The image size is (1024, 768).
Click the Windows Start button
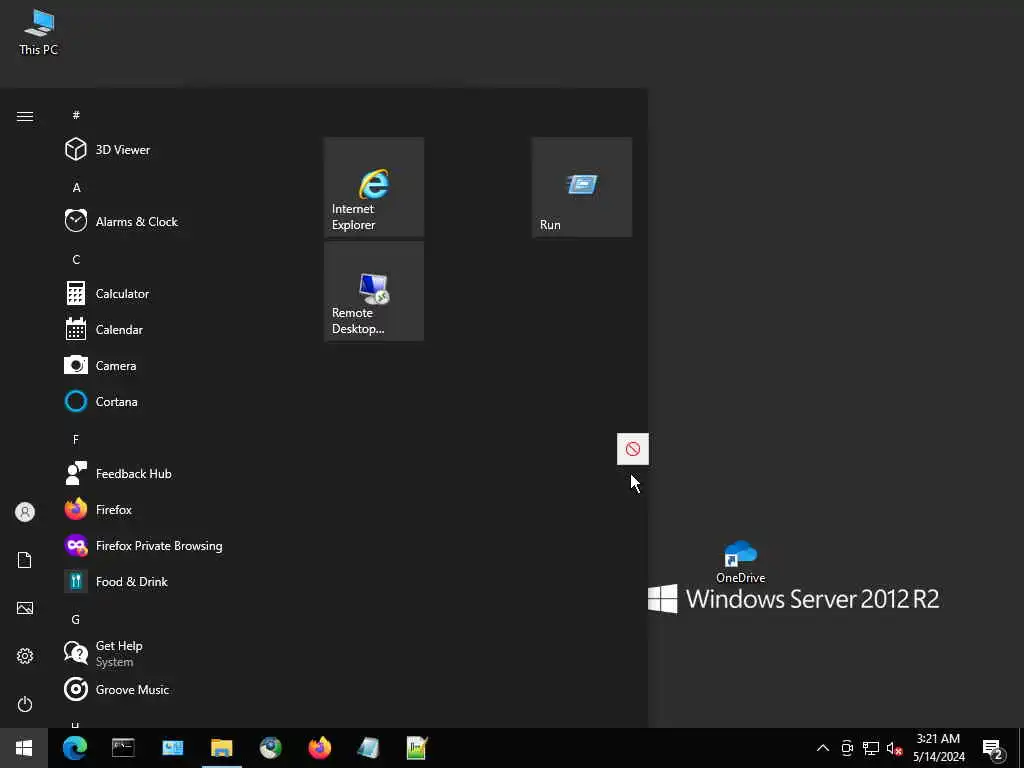(x=24, y=748)
